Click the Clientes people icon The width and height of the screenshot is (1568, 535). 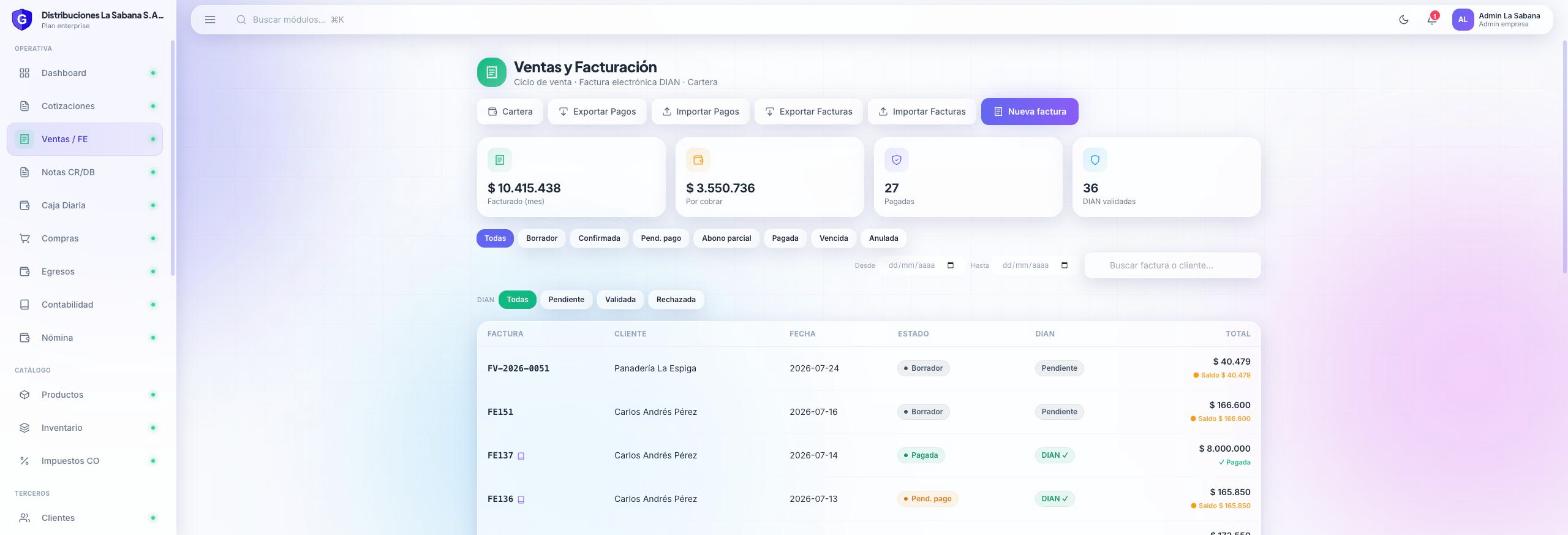point(25,518)
